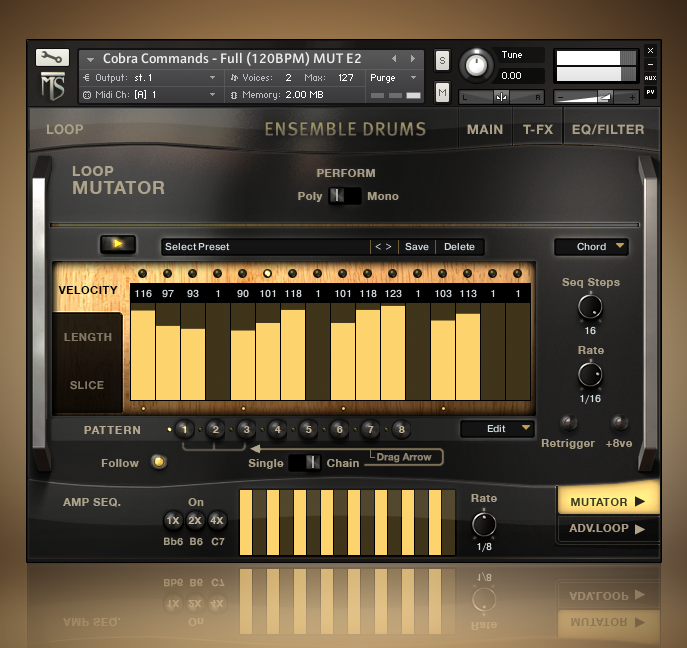Switch to the MAIN tab
Viewport: 687px width, 648px height.
485,130
